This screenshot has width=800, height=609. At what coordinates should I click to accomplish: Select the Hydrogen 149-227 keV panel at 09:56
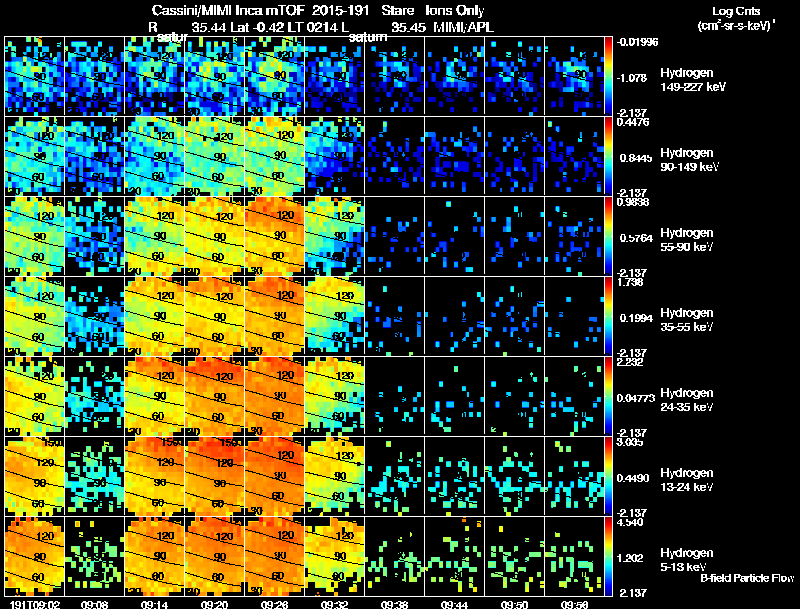(x=574, y=76)
